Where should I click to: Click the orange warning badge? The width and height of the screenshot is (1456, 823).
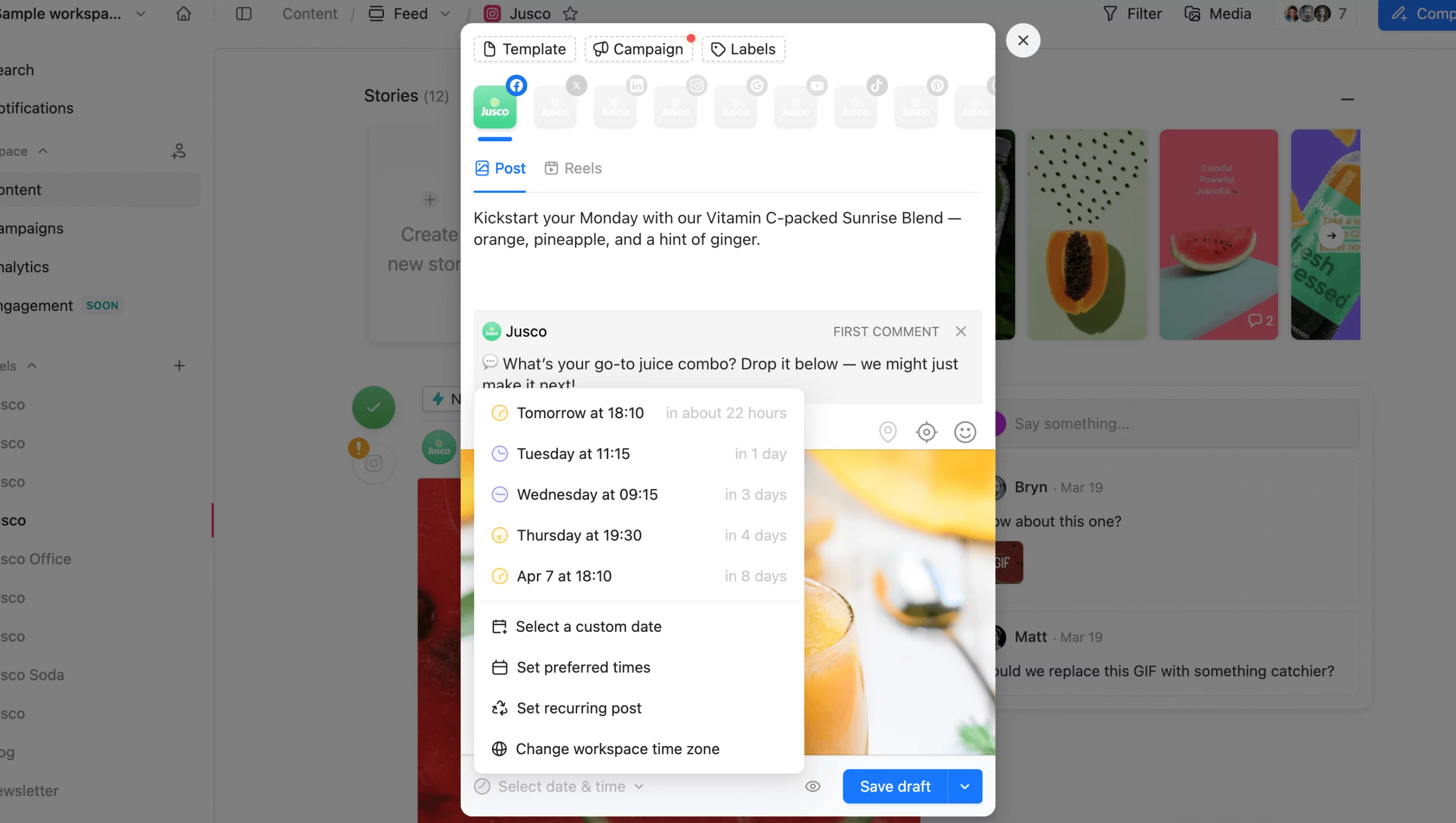[358, 448]
